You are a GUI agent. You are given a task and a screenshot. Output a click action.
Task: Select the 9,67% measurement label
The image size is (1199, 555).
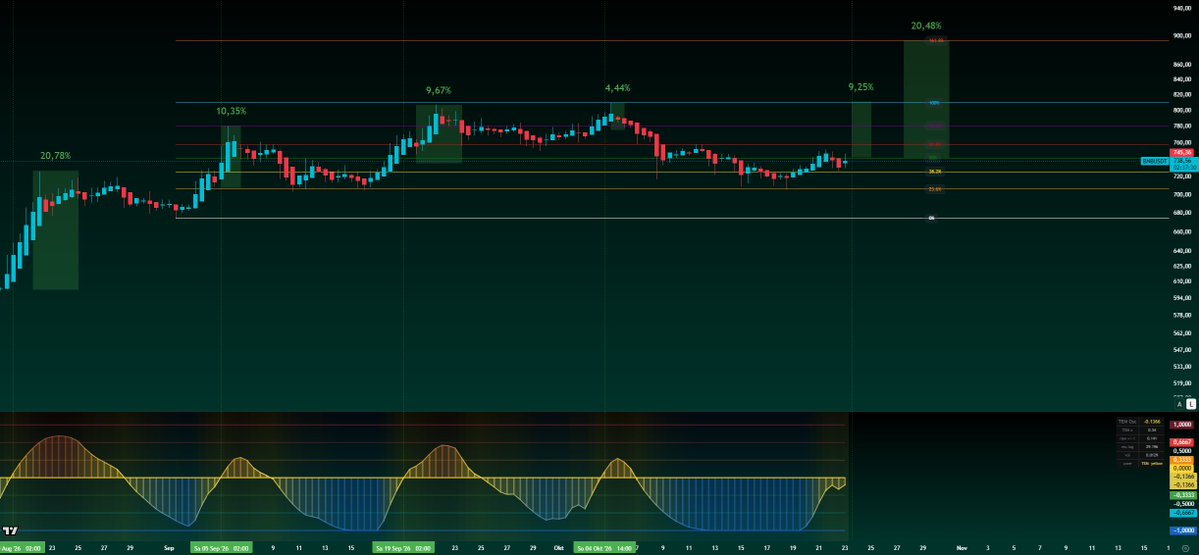[x=440, y=91]
